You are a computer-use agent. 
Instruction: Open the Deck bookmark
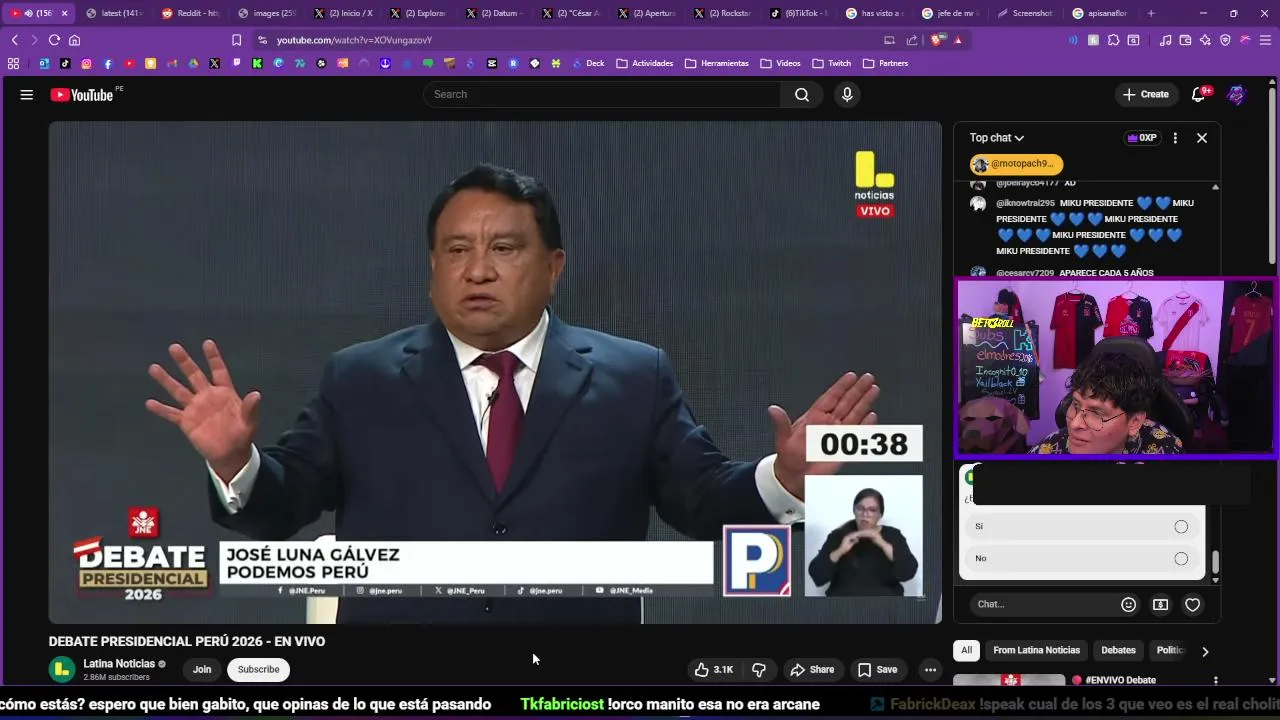pyautogui.click(x=588, y=63)
